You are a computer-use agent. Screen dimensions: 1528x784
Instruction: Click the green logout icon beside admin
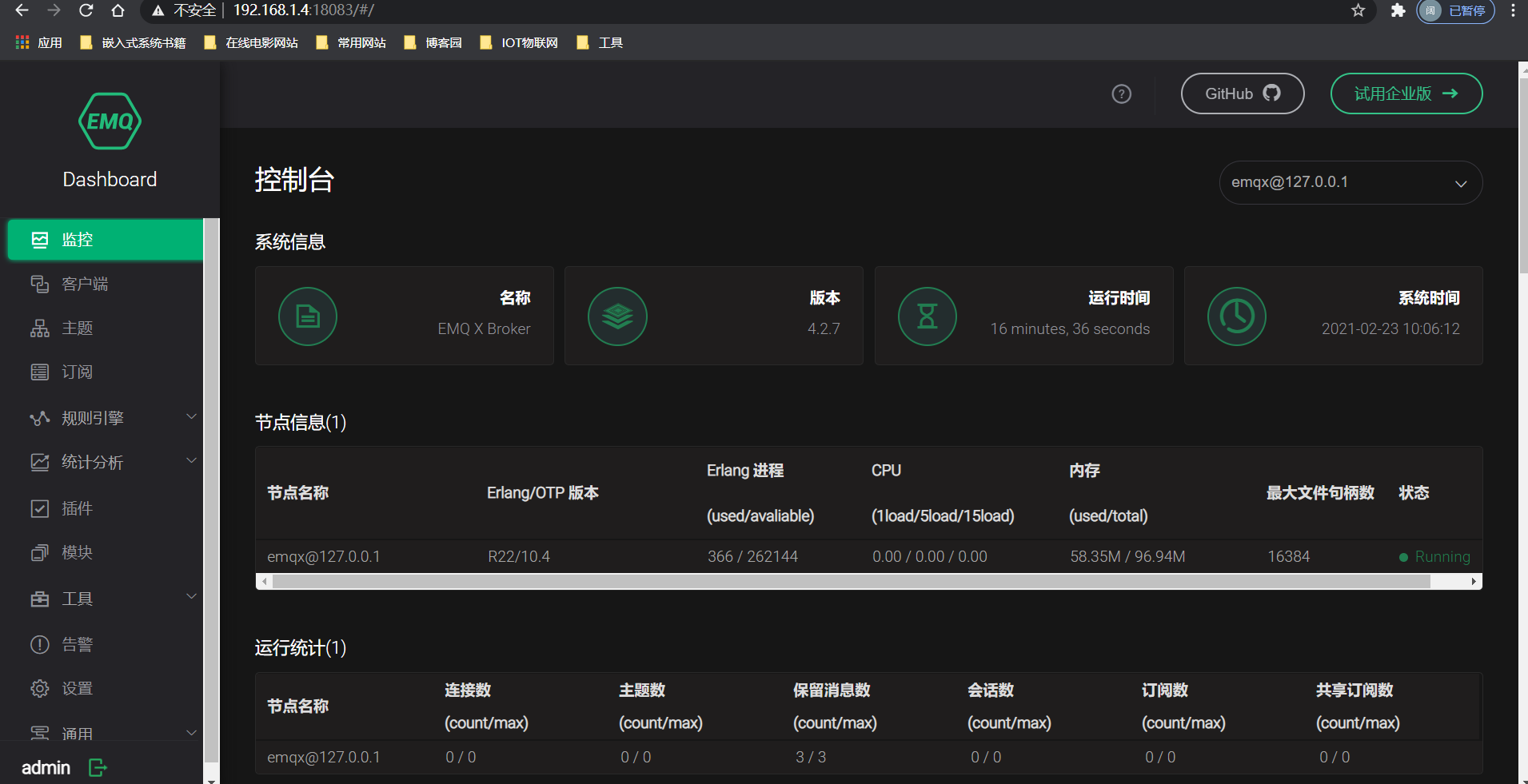click(x=98, y=768)
